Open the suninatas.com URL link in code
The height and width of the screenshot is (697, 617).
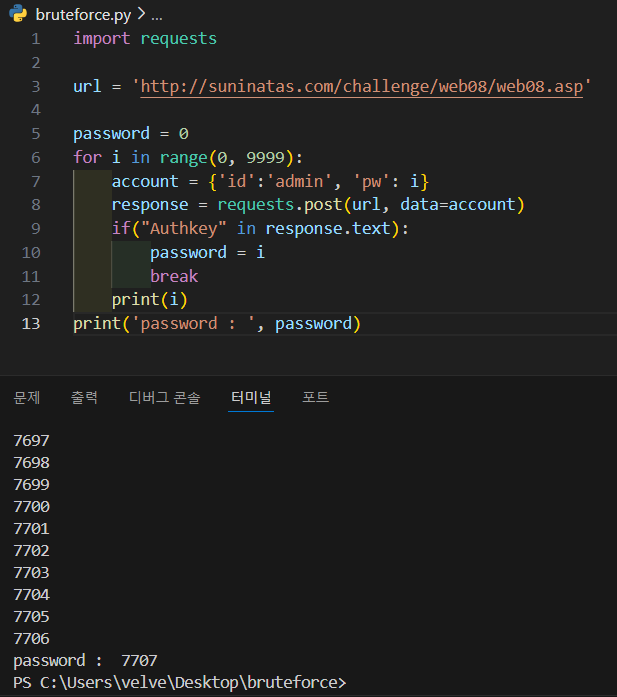click(x=361, y=87)
